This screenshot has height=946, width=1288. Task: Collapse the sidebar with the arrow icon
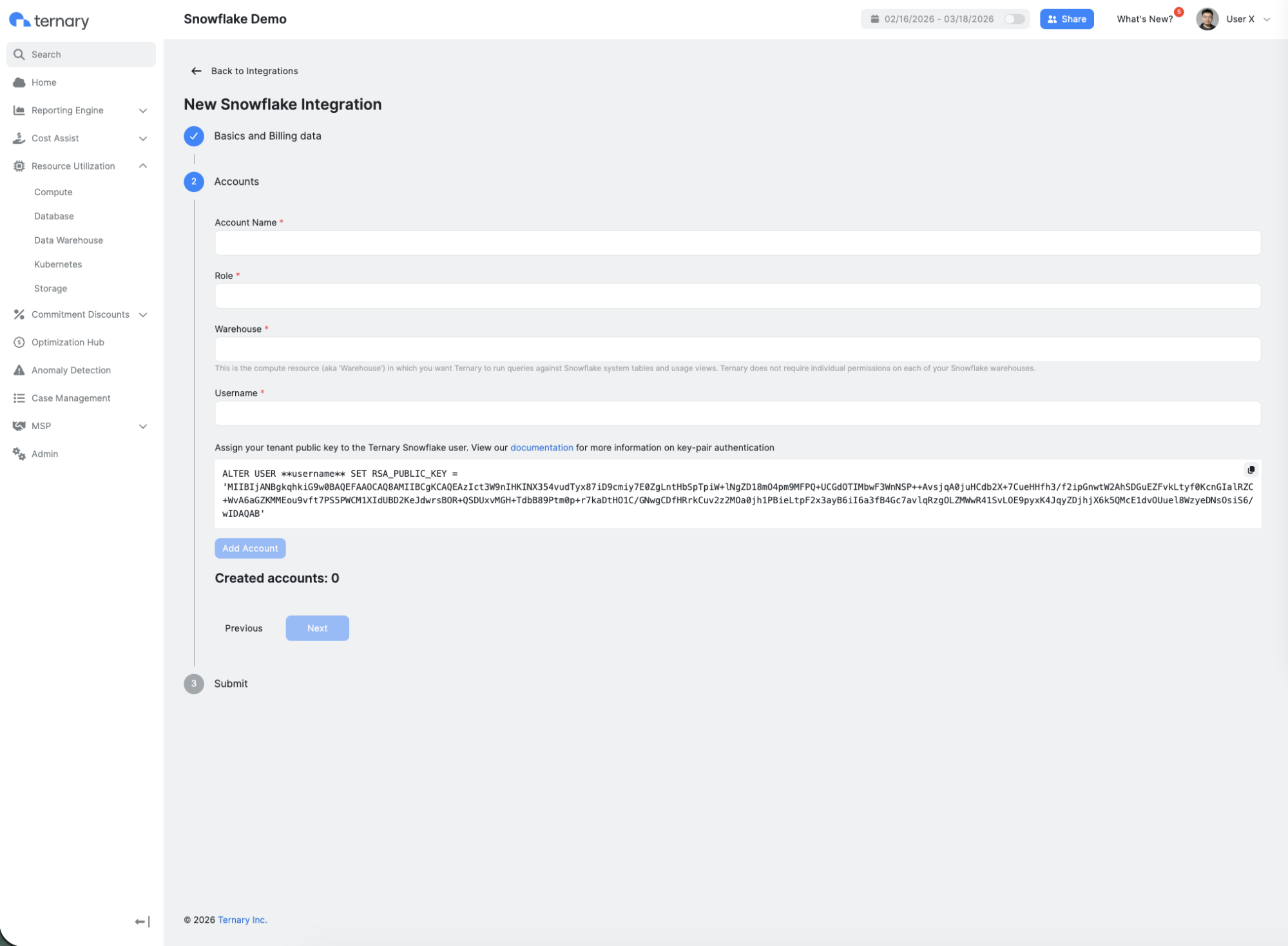[142, 922]
